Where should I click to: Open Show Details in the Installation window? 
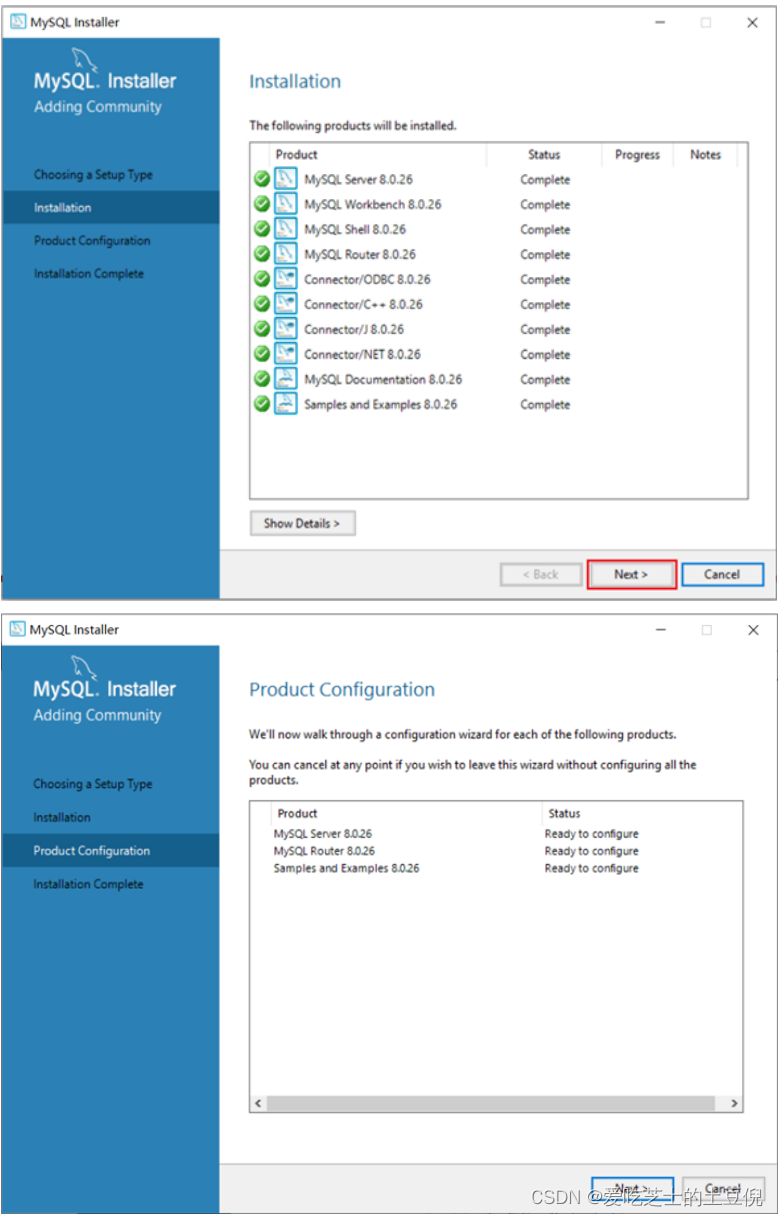coord(302,523)
